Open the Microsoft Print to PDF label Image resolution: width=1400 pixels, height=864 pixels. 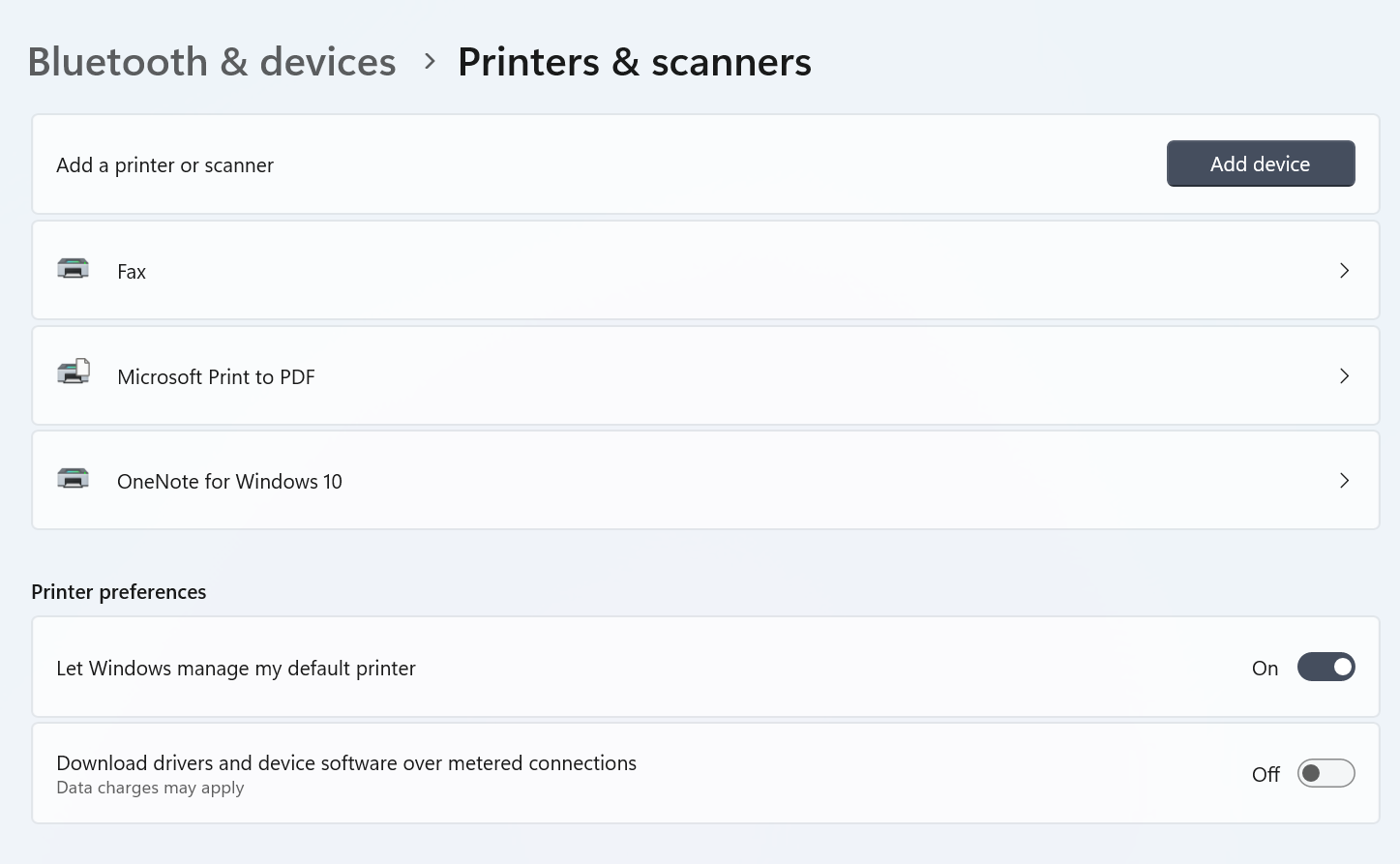click(x=216, y=377)
